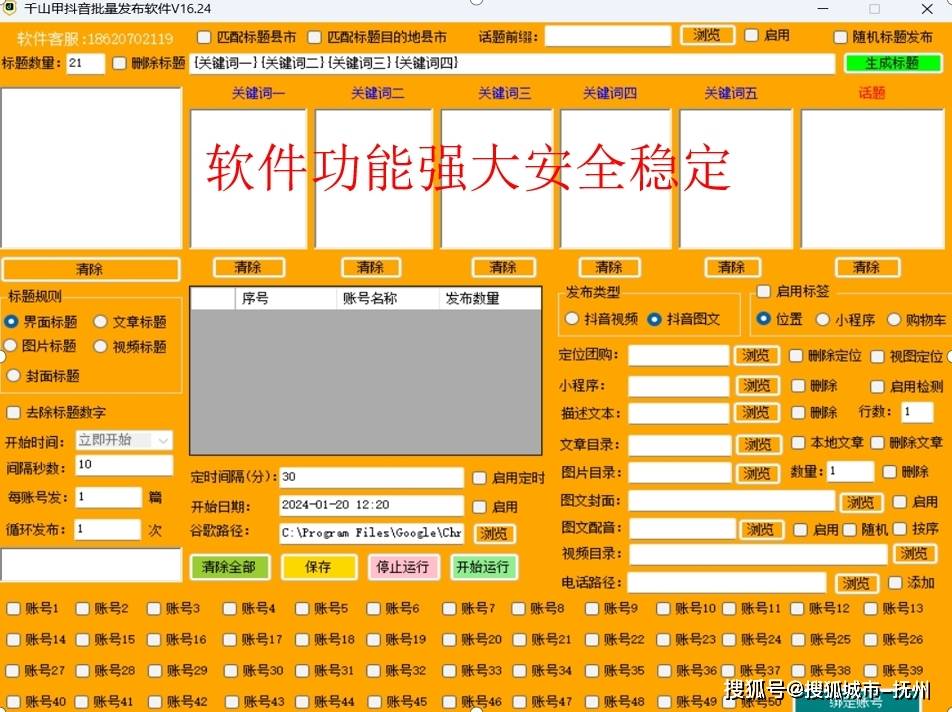This screenshot has width=952, height=712.
Task: Check 随机 in the 图文配音 row
Action: pyautogui.click(x=849, y=530)
